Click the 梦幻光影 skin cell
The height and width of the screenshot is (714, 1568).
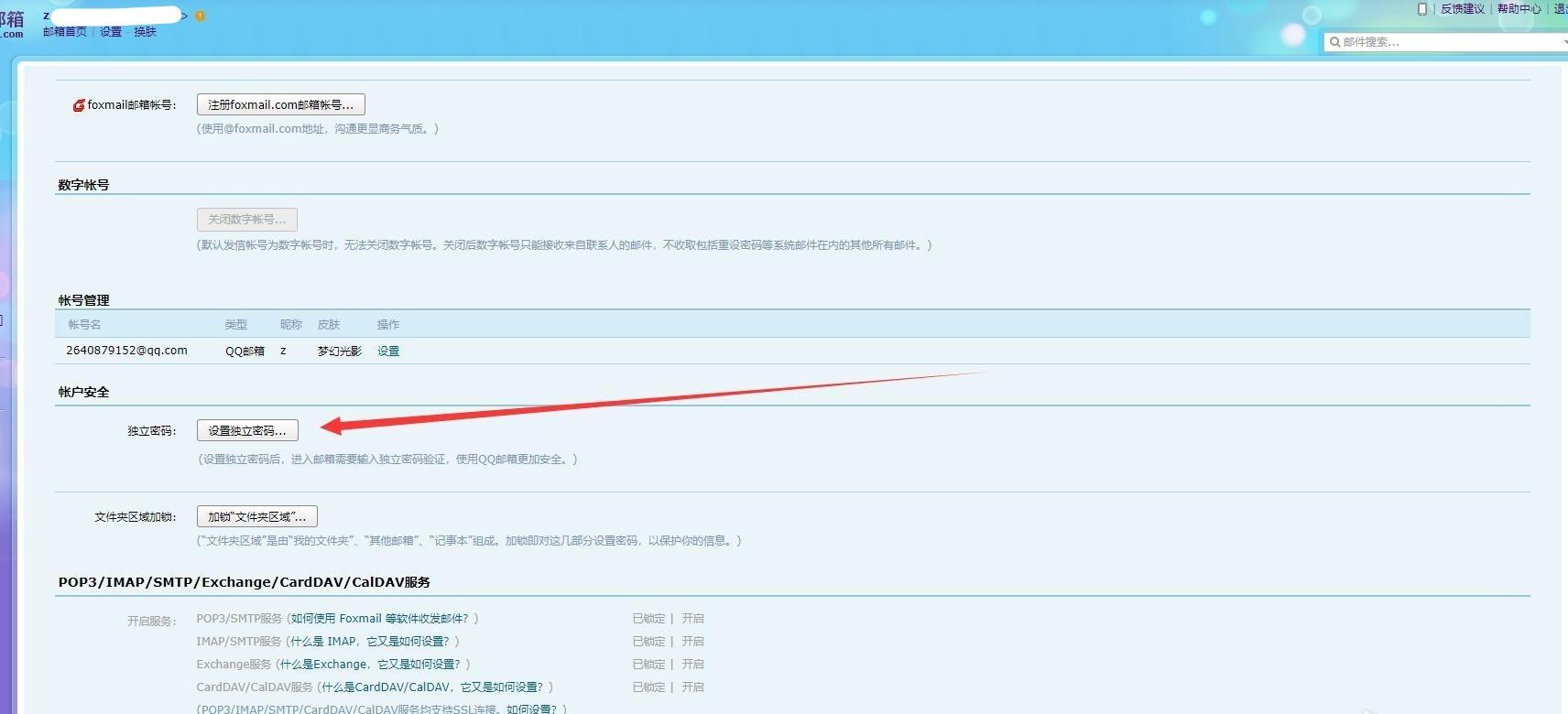click(340, 351)
